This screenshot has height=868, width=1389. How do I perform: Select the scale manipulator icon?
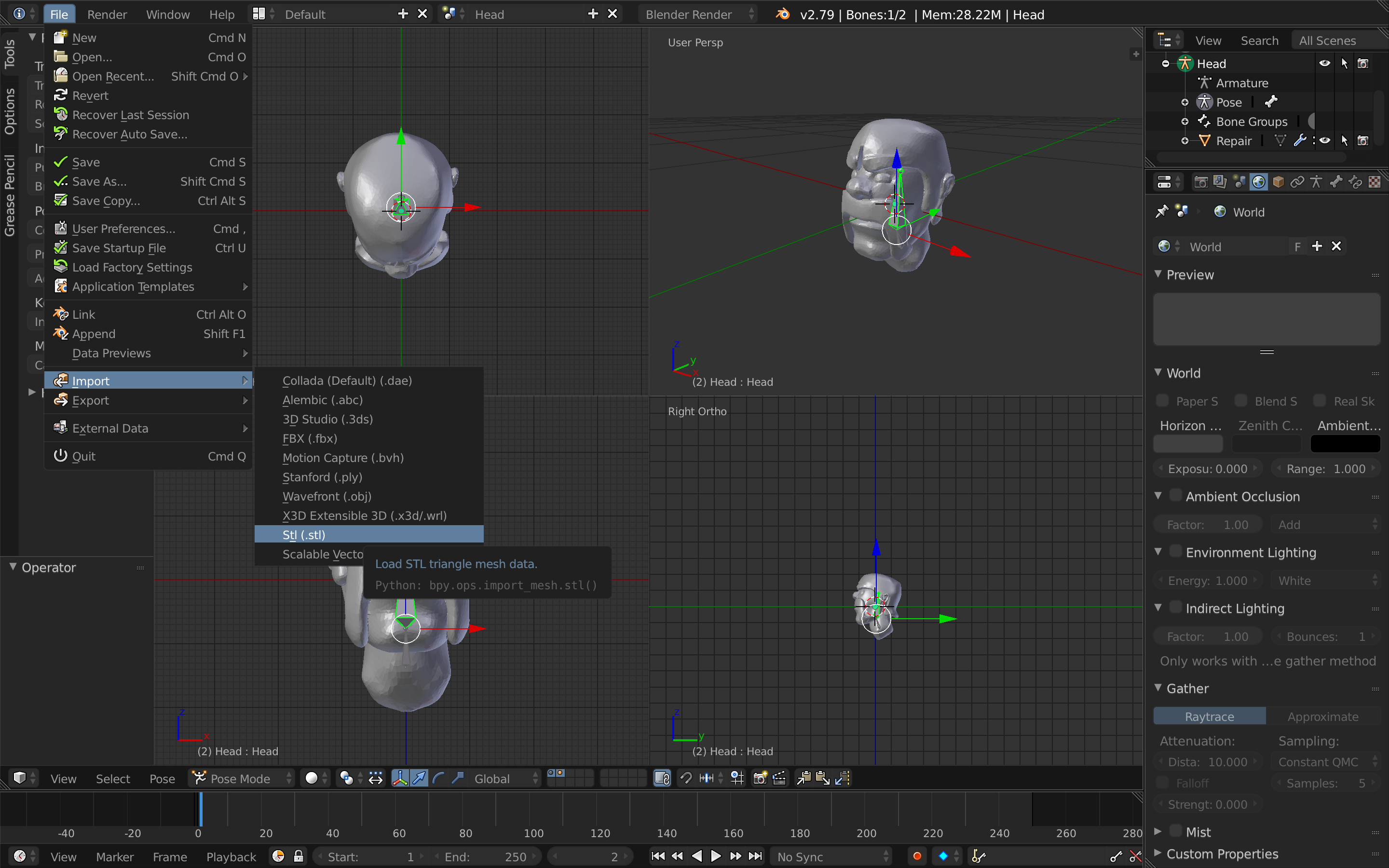(x=458, y=778)
